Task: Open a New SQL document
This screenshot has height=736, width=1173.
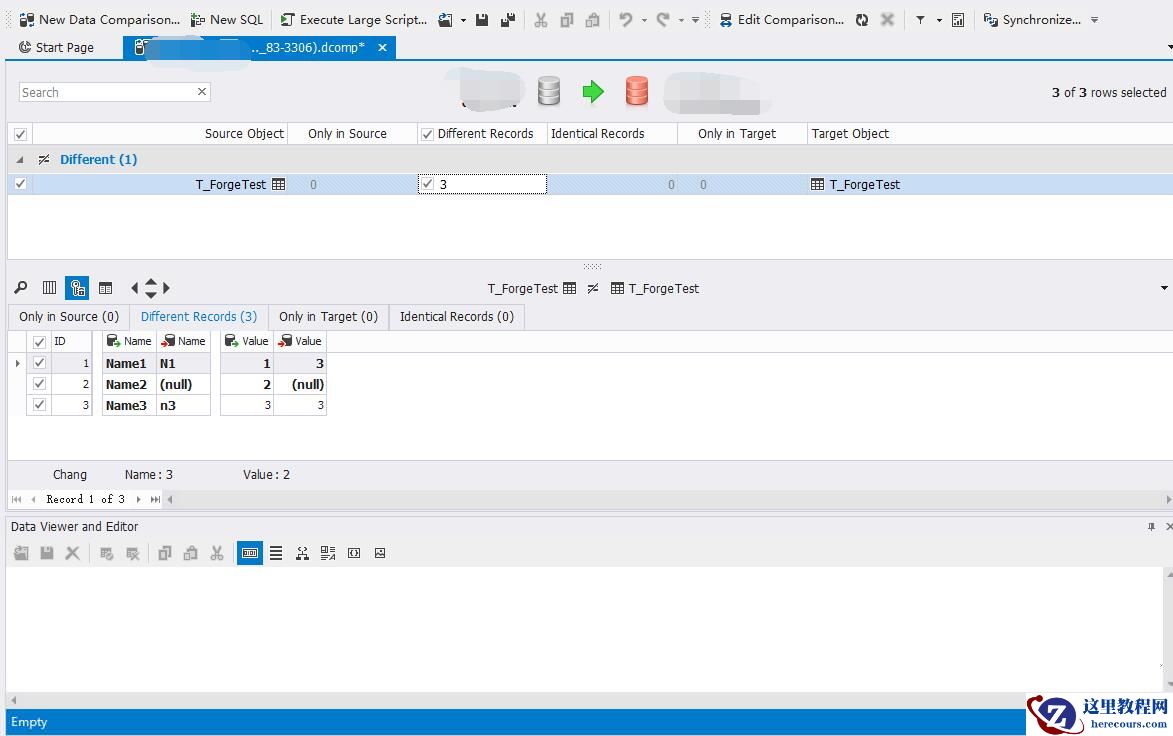Action: click(227, 19)
